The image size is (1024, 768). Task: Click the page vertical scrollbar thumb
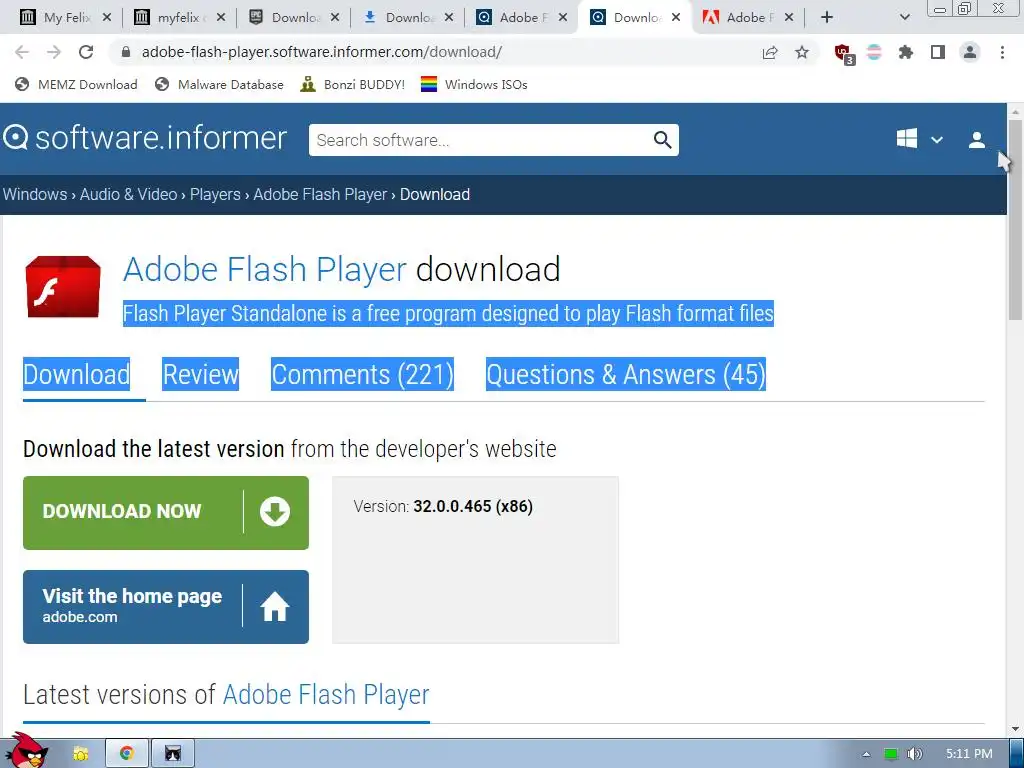pos(1016,219)
